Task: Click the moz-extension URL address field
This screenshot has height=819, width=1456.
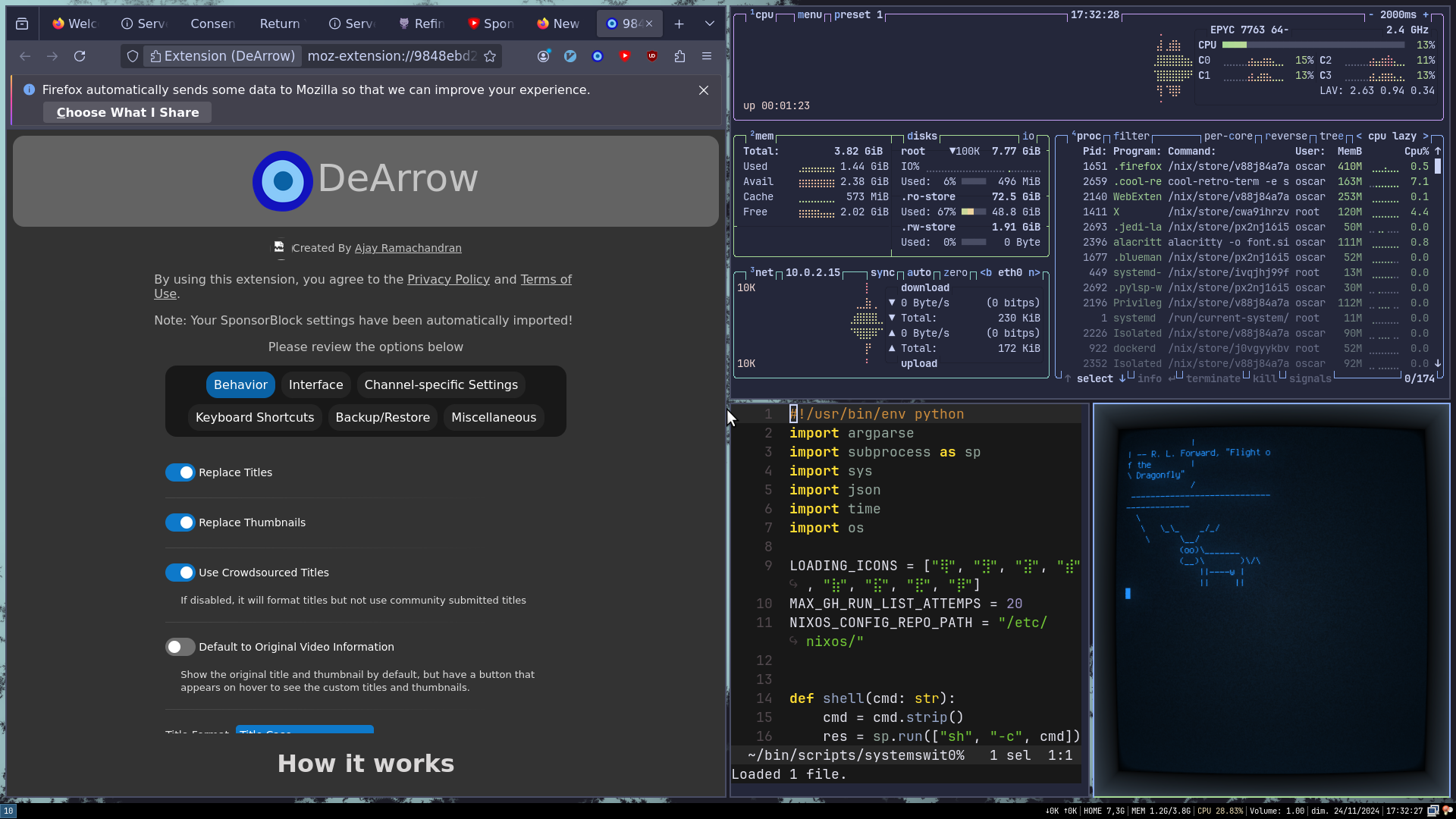Action: tap(391, 56)
